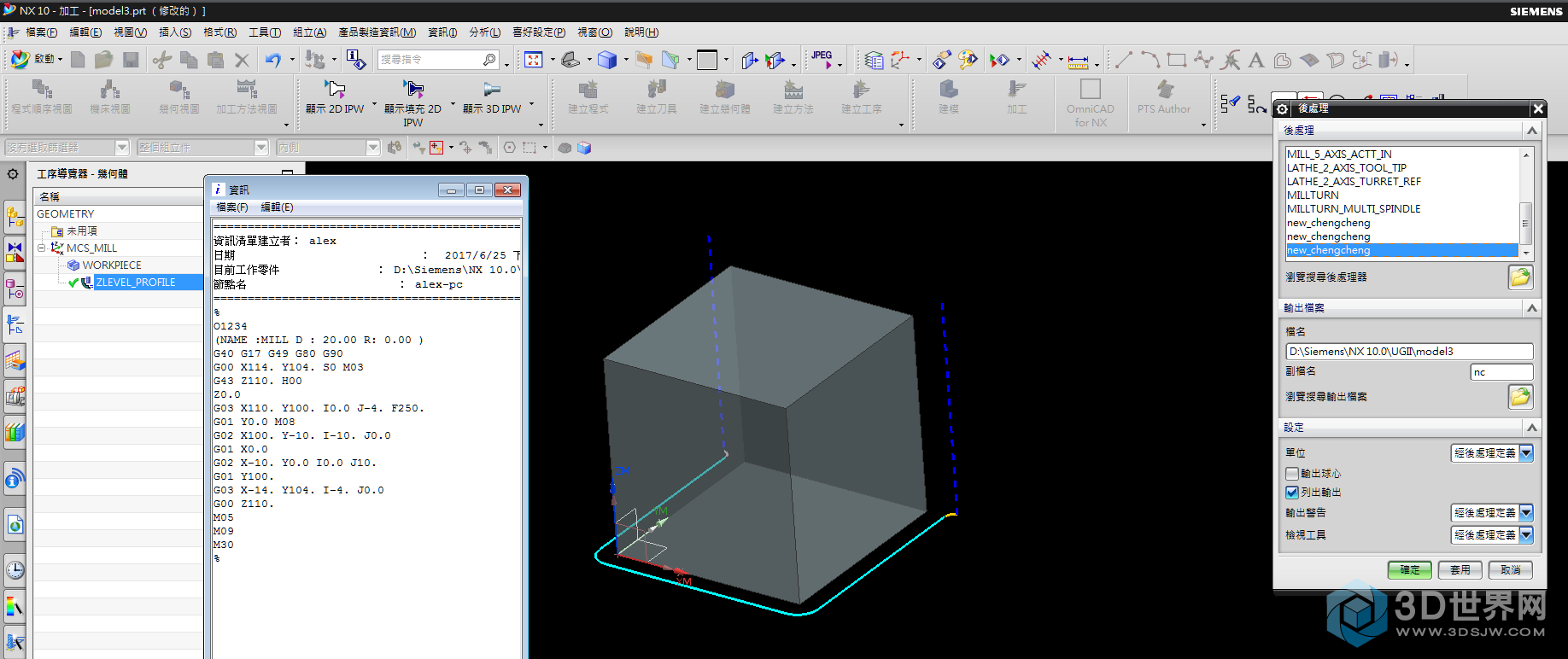Screen dimensions: 1568x659
Task: Click the layer settings icon
Action: point(873,60)
